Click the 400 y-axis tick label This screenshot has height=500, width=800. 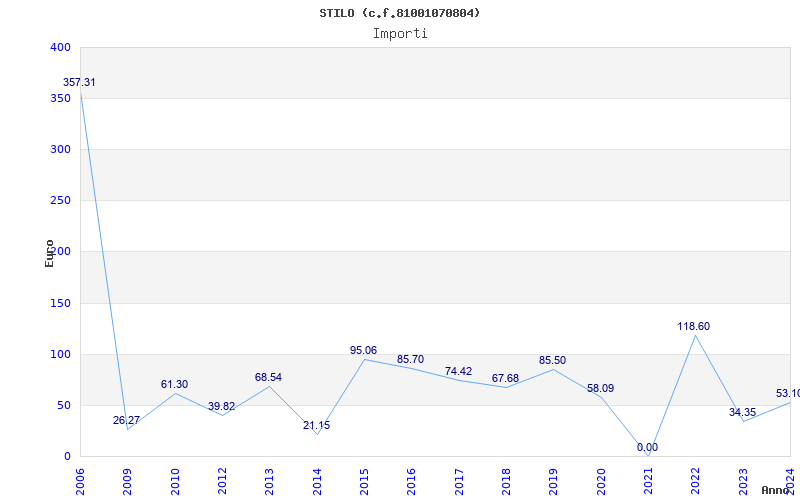60,47
